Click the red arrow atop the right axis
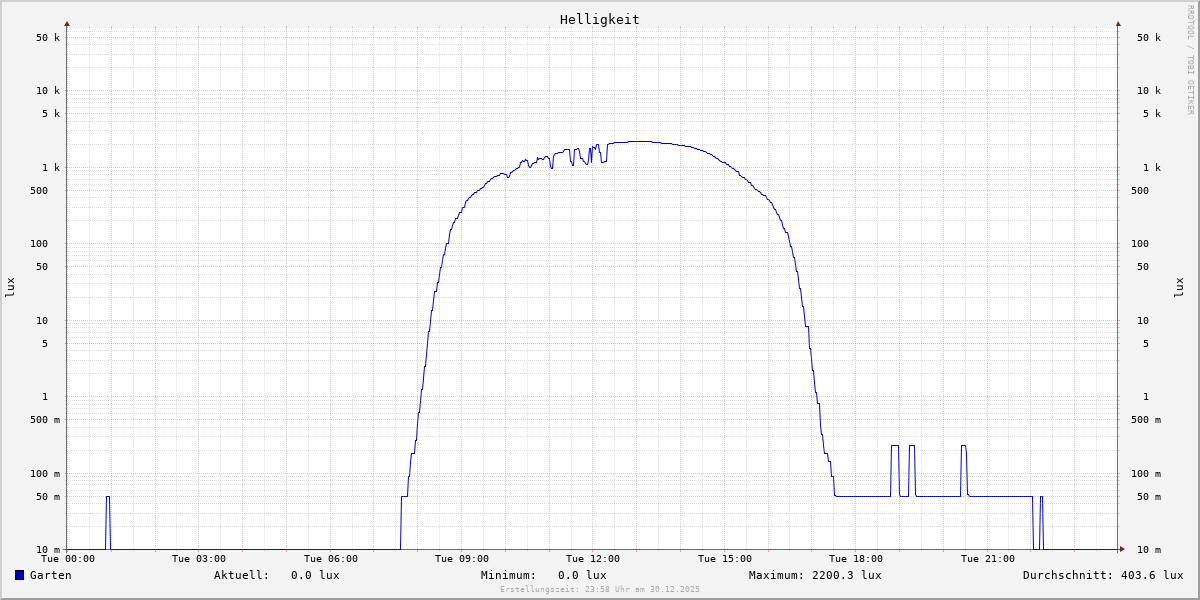 click(x=1118, y=23)
